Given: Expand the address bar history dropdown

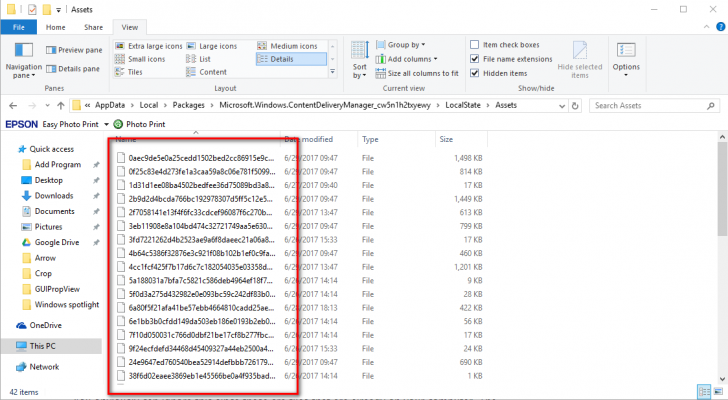Looking at the screenshot, I should tap(562, 106).
